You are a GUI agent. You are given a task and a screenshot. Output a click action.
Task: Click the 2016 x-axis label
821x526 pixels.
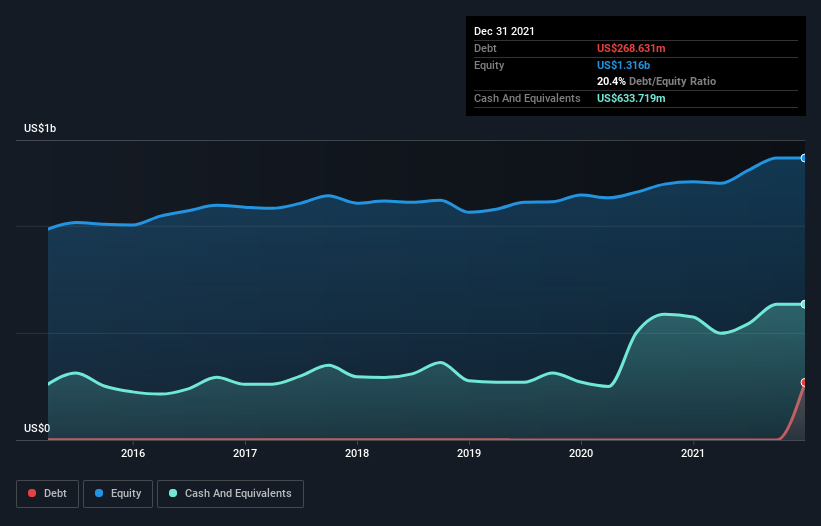(x=133, y=453)
